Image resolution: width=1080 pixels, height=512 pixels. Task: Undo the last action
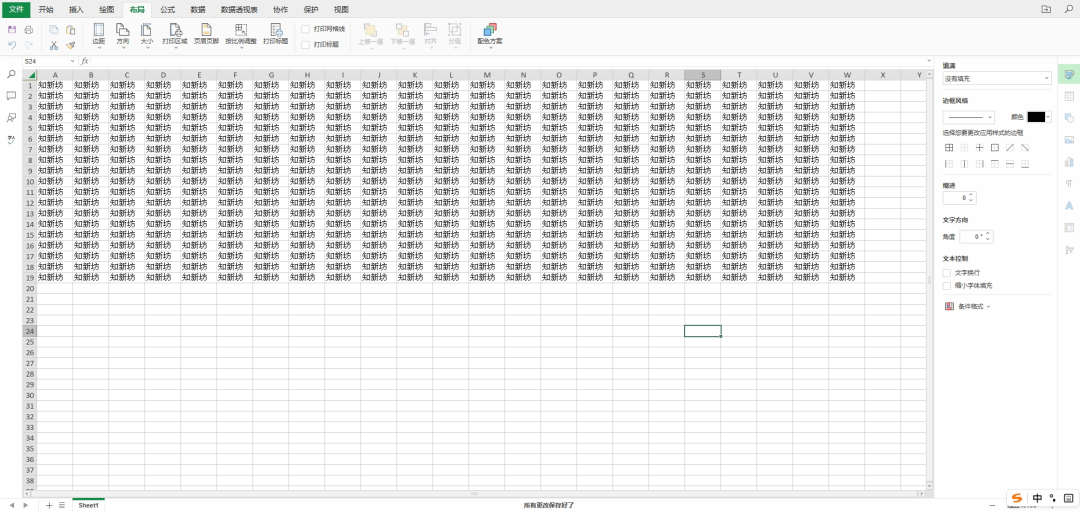click(x=12, y=45)
